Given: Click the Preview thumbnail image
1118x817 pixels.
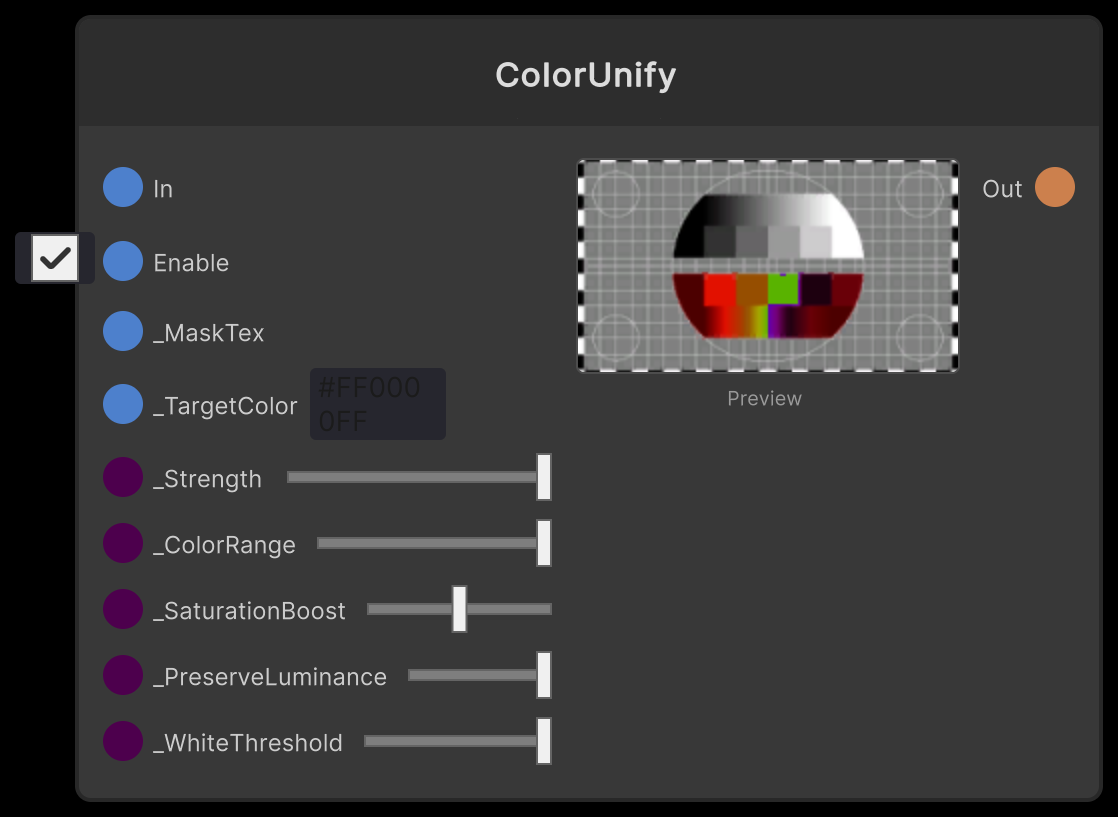Looking at the screenshot, I should [x=768, y=266].
